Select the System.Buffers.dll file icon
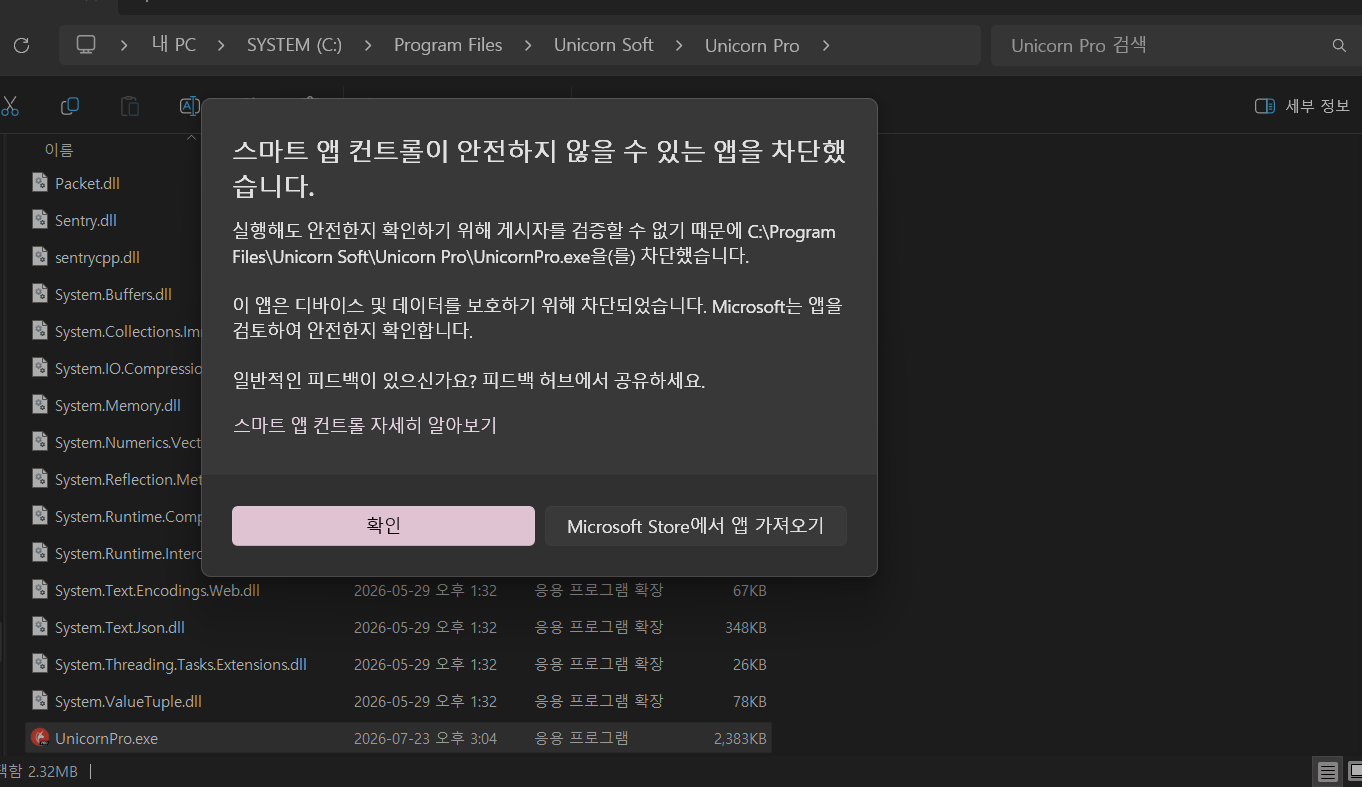1362x787 pixels. pyautogui.click(x=40, y=294)
